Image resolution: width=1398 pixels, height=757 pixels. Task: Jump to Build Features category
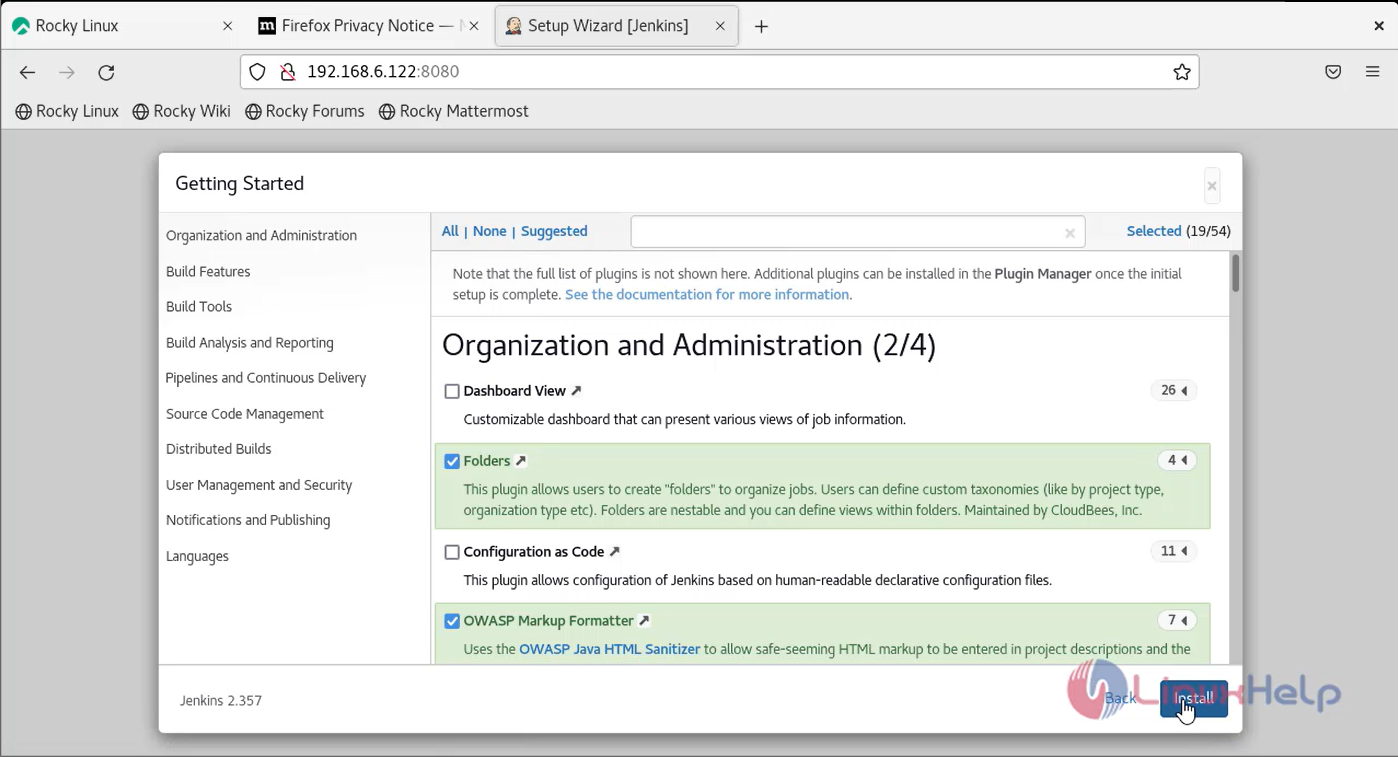click(208, 272)
